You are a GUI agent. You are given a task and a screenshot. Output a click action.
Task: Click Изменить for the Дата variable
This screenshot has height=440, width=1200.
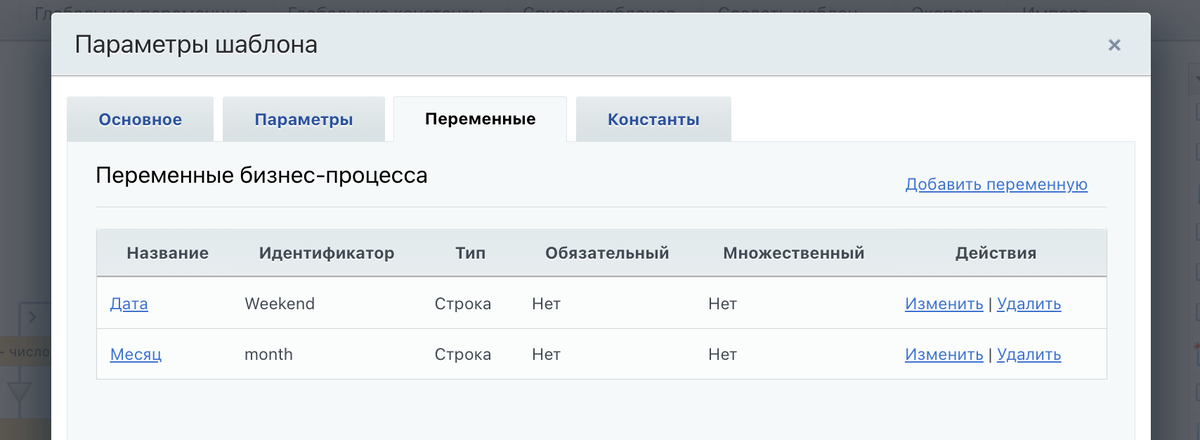(944, 304)
